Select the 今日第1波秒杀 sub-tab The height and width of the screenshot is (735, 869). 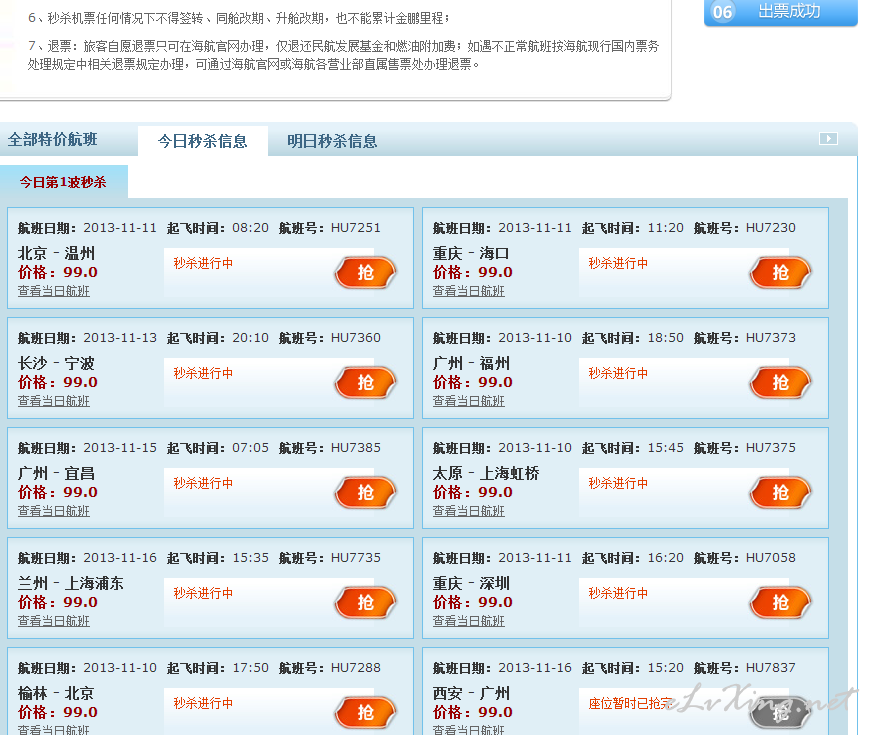point(63,182)
